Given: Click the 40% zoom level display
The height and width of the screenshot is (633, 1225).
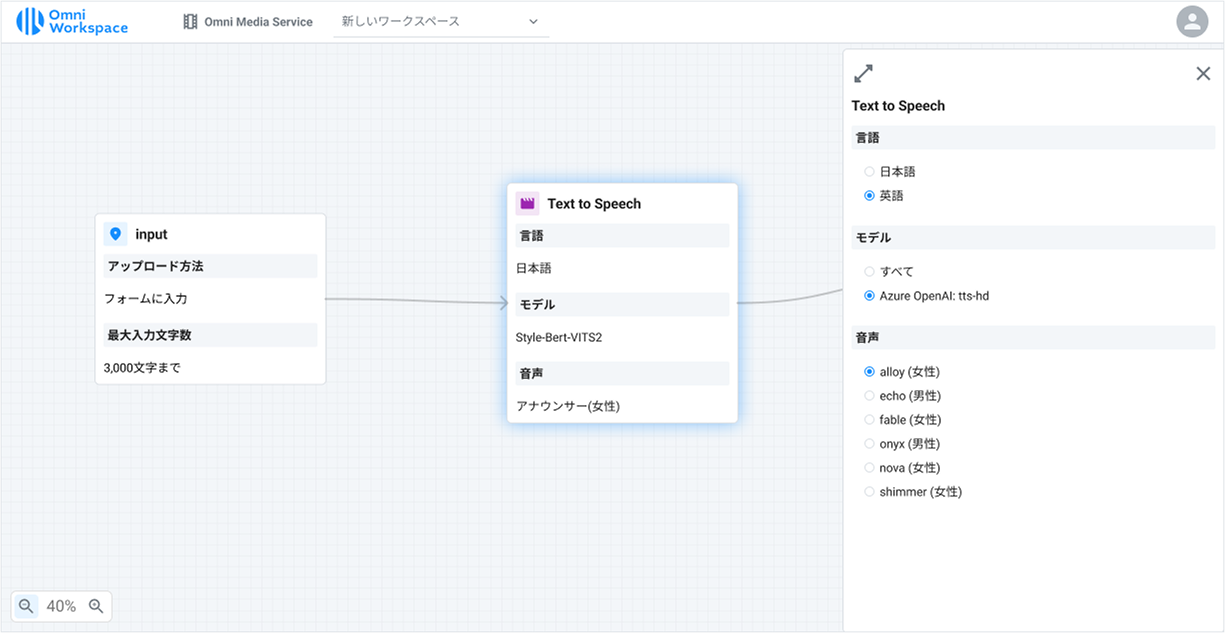Looking at the screenshot, I should coord(61,606).
